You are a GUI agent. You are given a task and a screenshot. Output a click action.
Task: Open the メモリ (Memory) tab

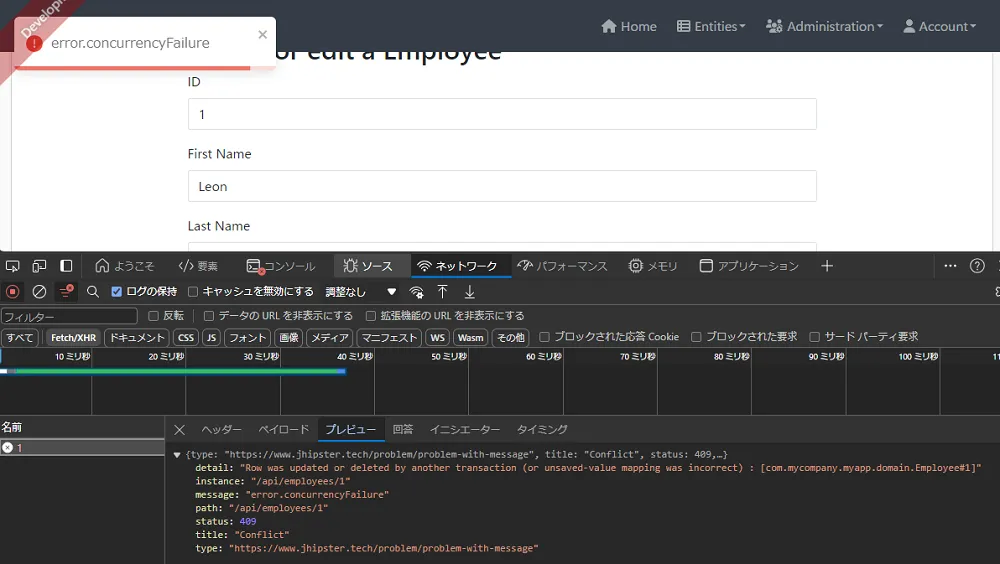(653, 266)
